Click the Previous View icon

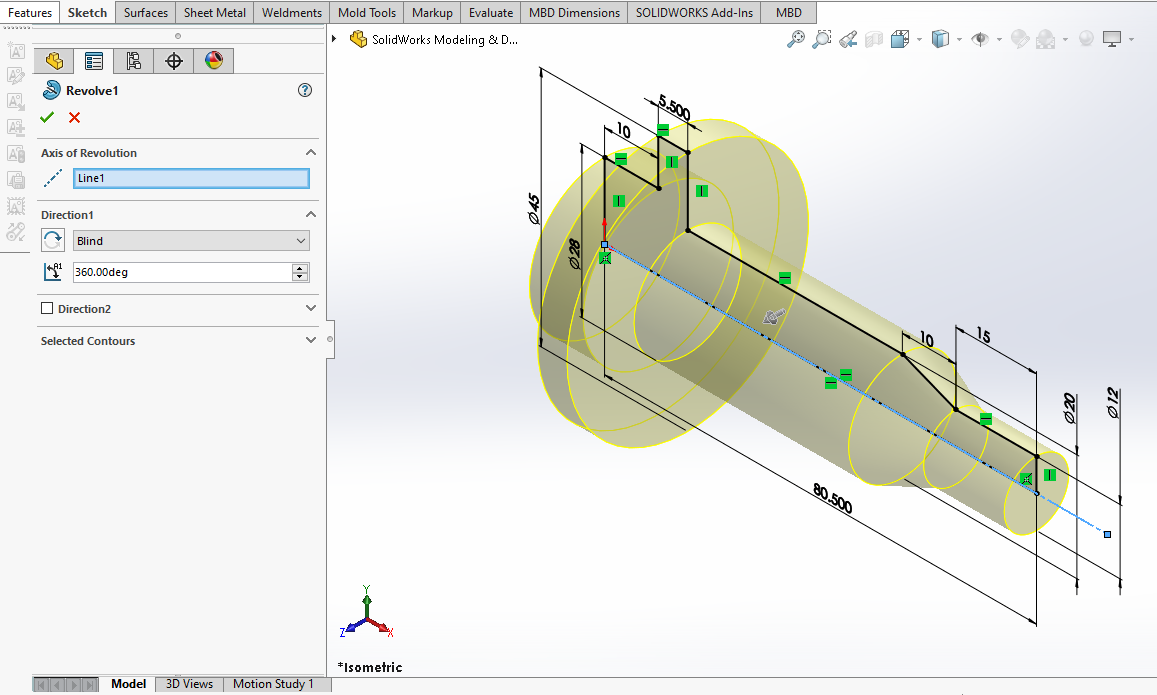848,39
